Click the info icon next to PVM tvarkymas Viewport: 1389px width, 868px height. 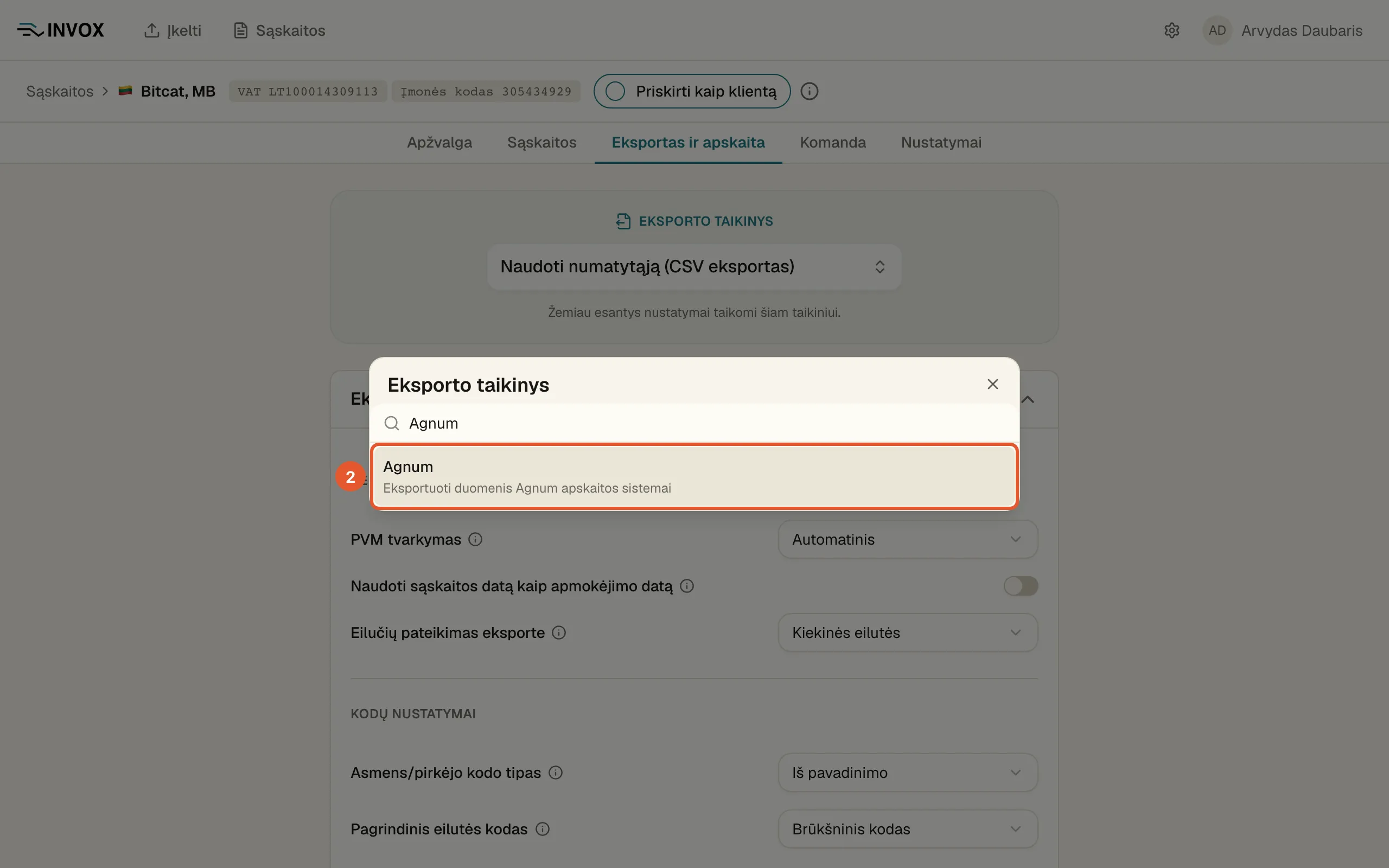(475, 540)
